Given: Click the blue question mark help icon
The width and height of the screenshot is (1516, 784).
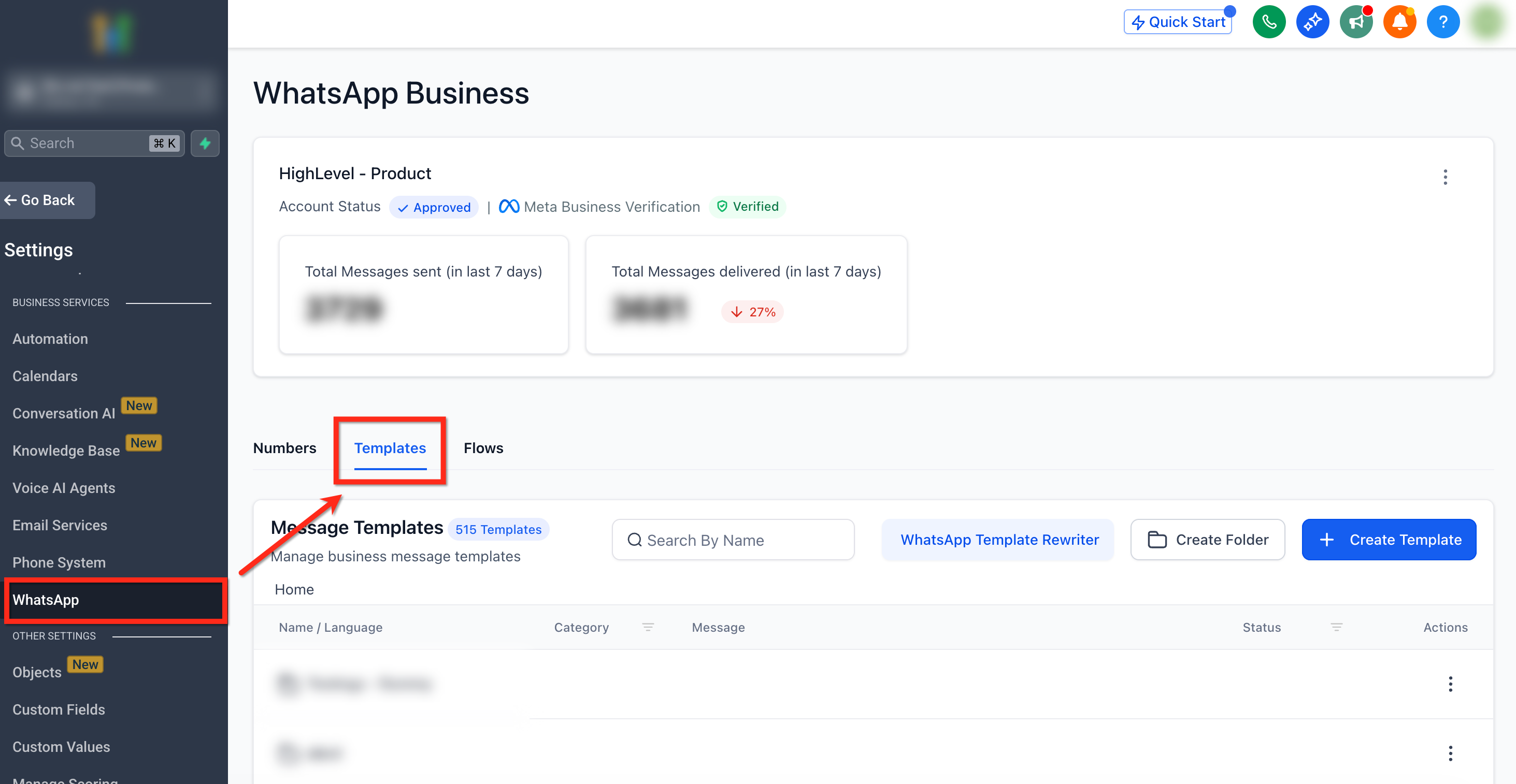Looking at the screenshot, I should 1442,22.
